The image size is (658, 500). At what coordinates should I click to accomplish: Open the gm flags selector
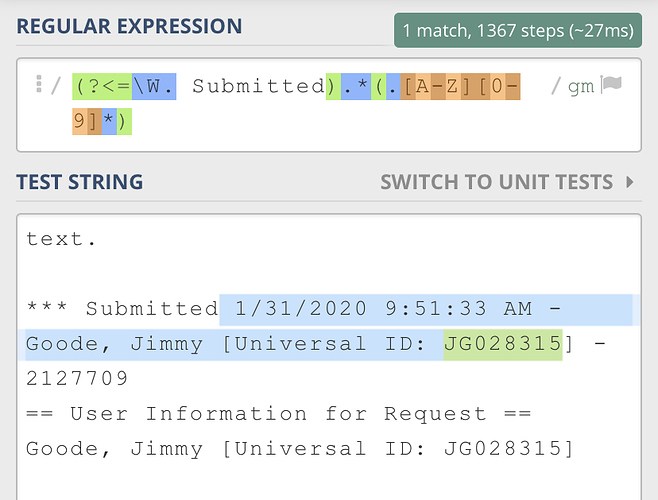click(581, 87)
